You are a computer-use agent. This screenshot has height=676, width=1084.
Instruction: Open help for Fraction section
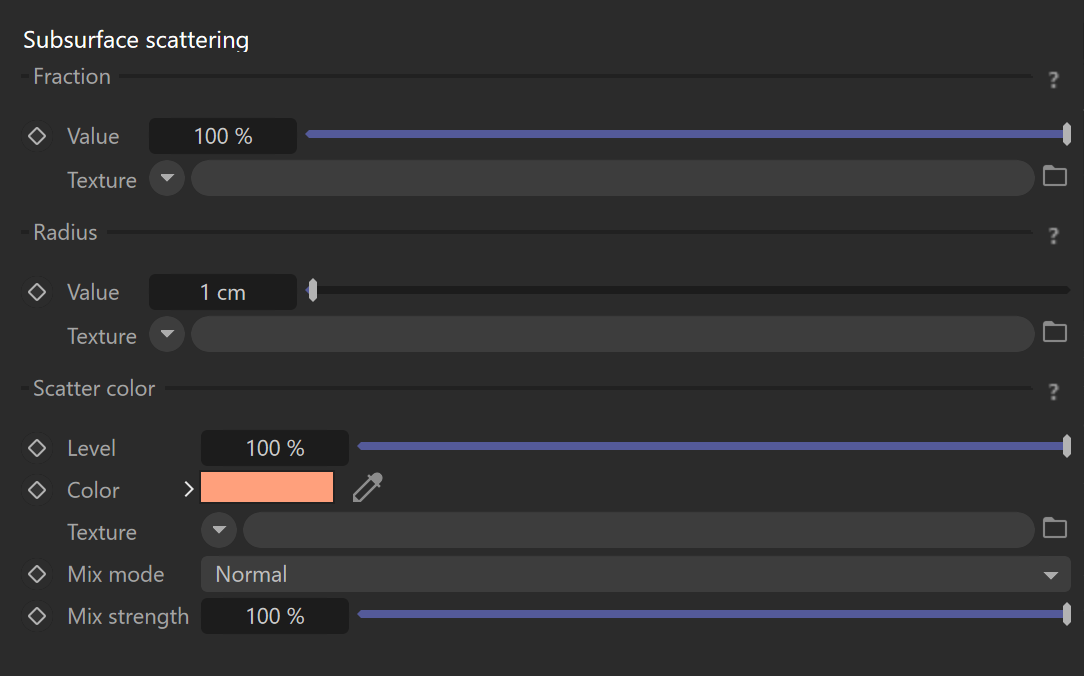click(1053, 79)
